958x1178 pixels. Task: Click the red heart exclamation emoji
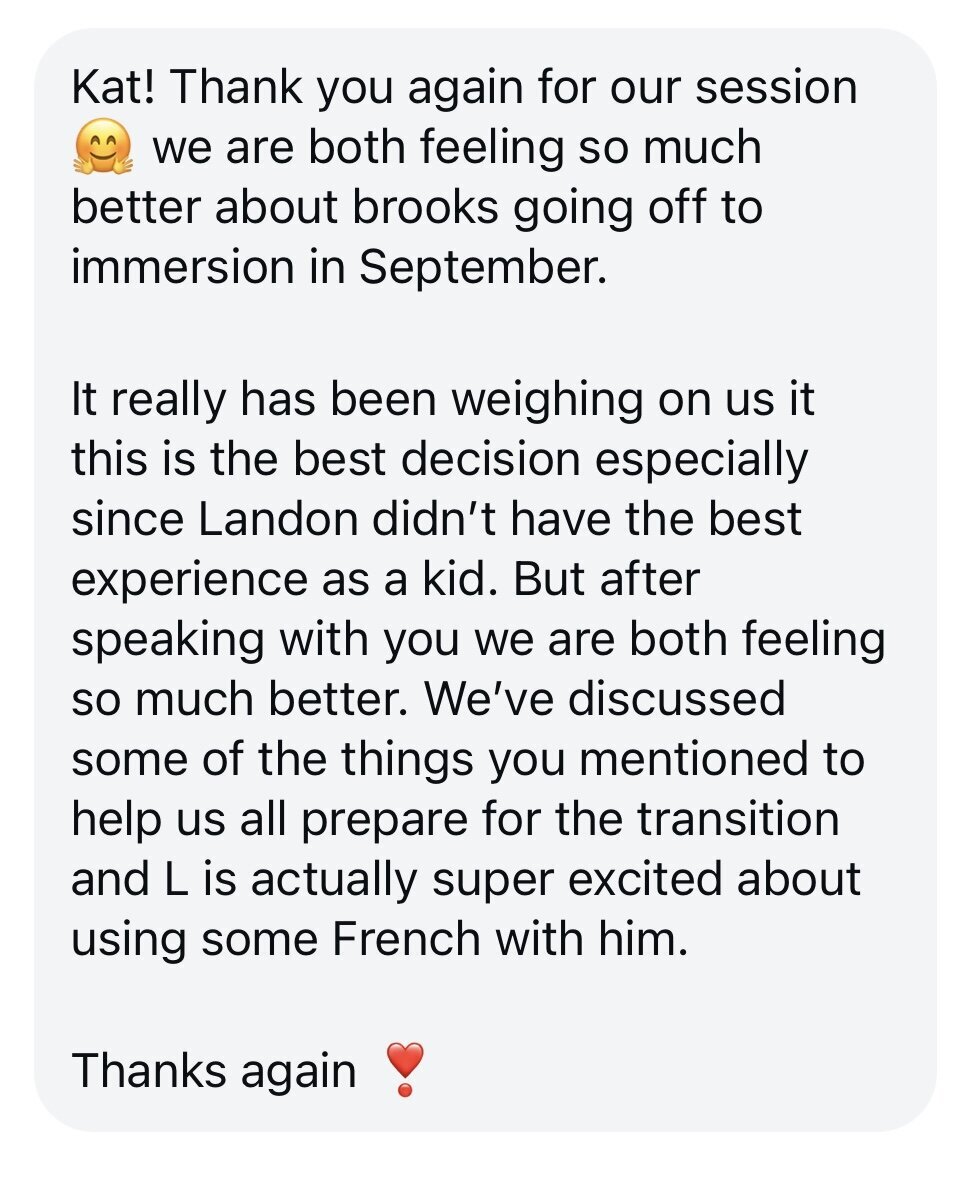[404, 1070]
